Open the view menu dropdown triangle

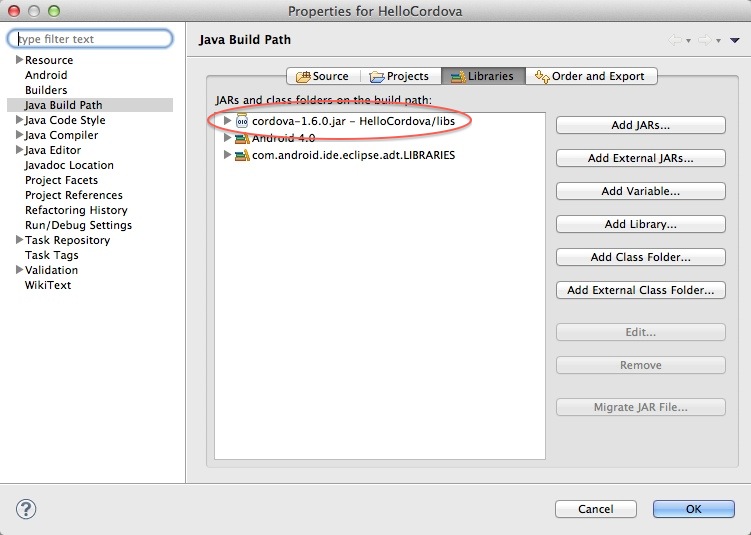(x=734, y=40)
